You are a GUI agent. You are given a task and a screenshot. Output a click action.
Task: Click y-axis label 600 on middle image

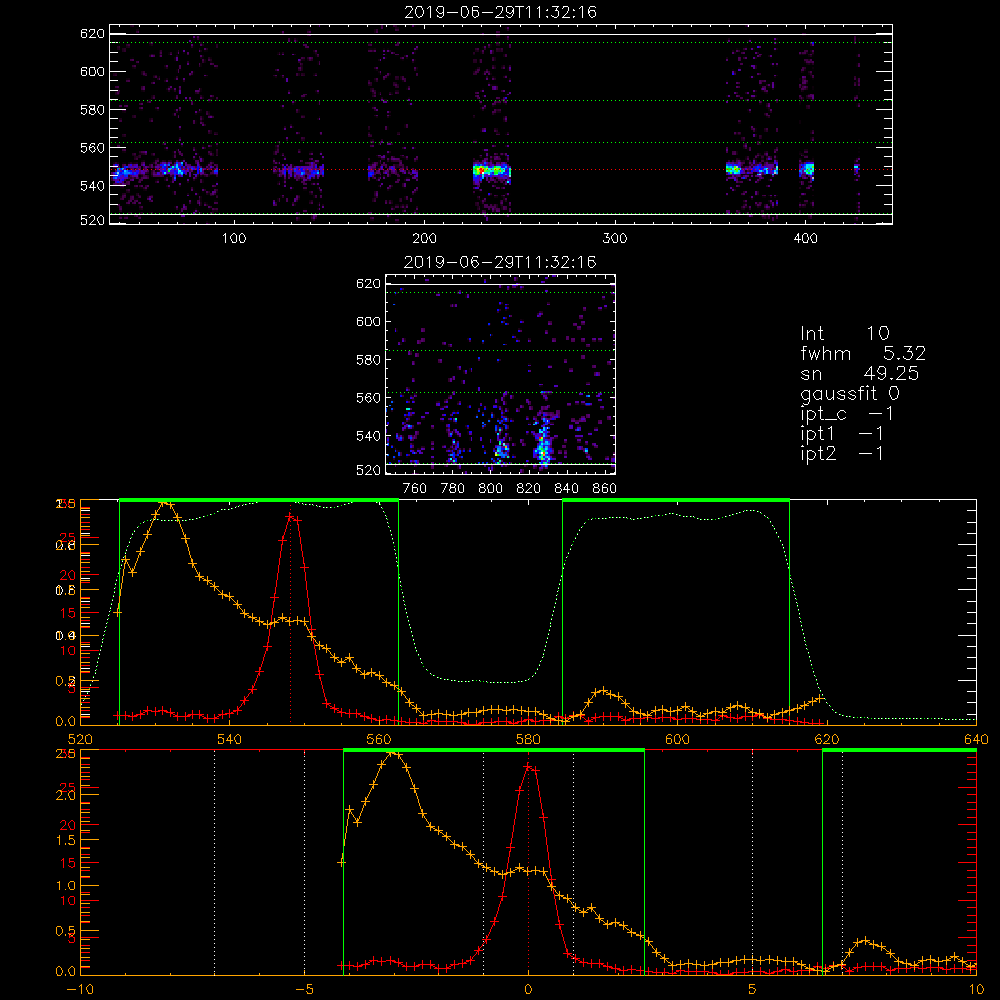click(x=369, y=321)
